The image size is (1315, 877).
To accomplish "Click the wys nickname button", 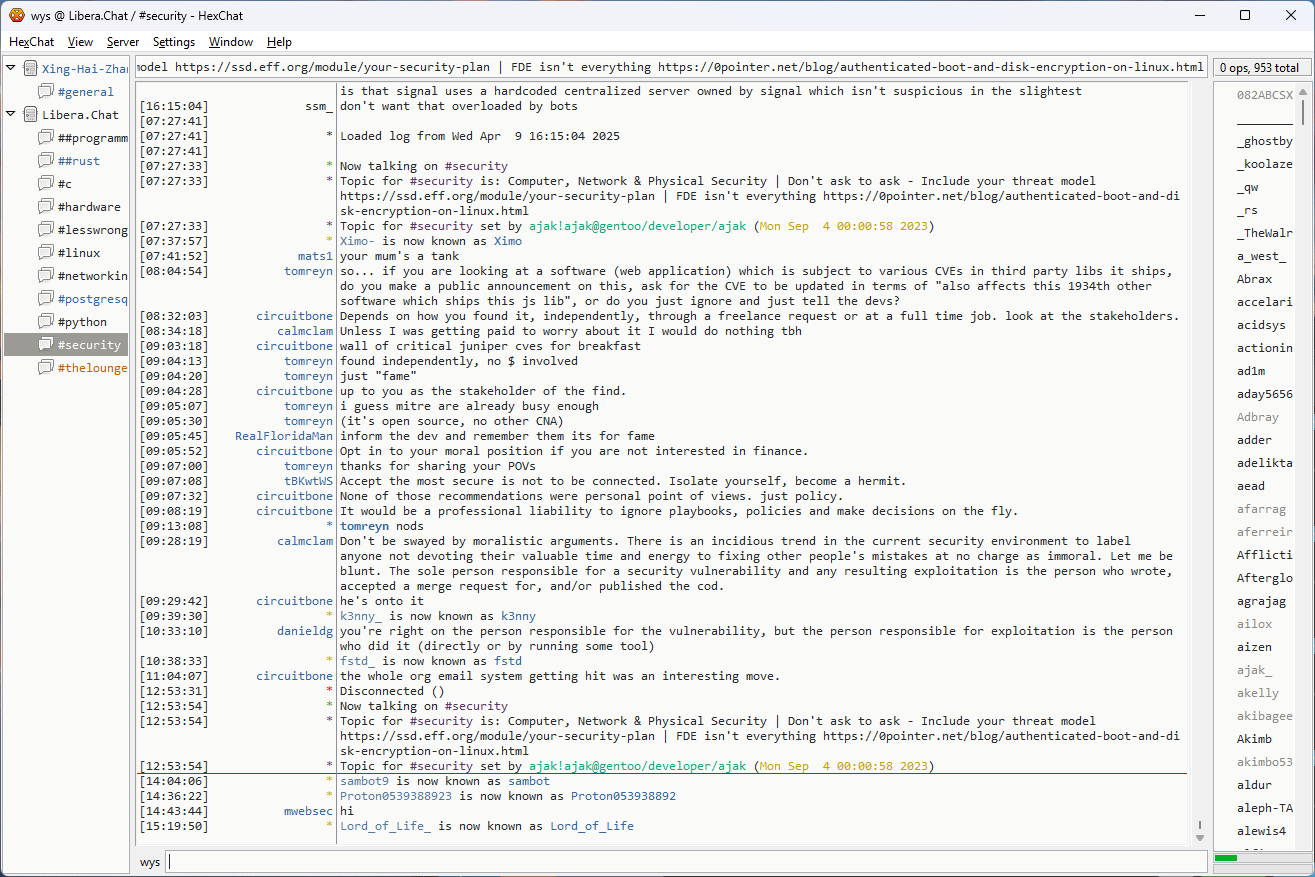I will pyautogui.click(x=149, y=862).
